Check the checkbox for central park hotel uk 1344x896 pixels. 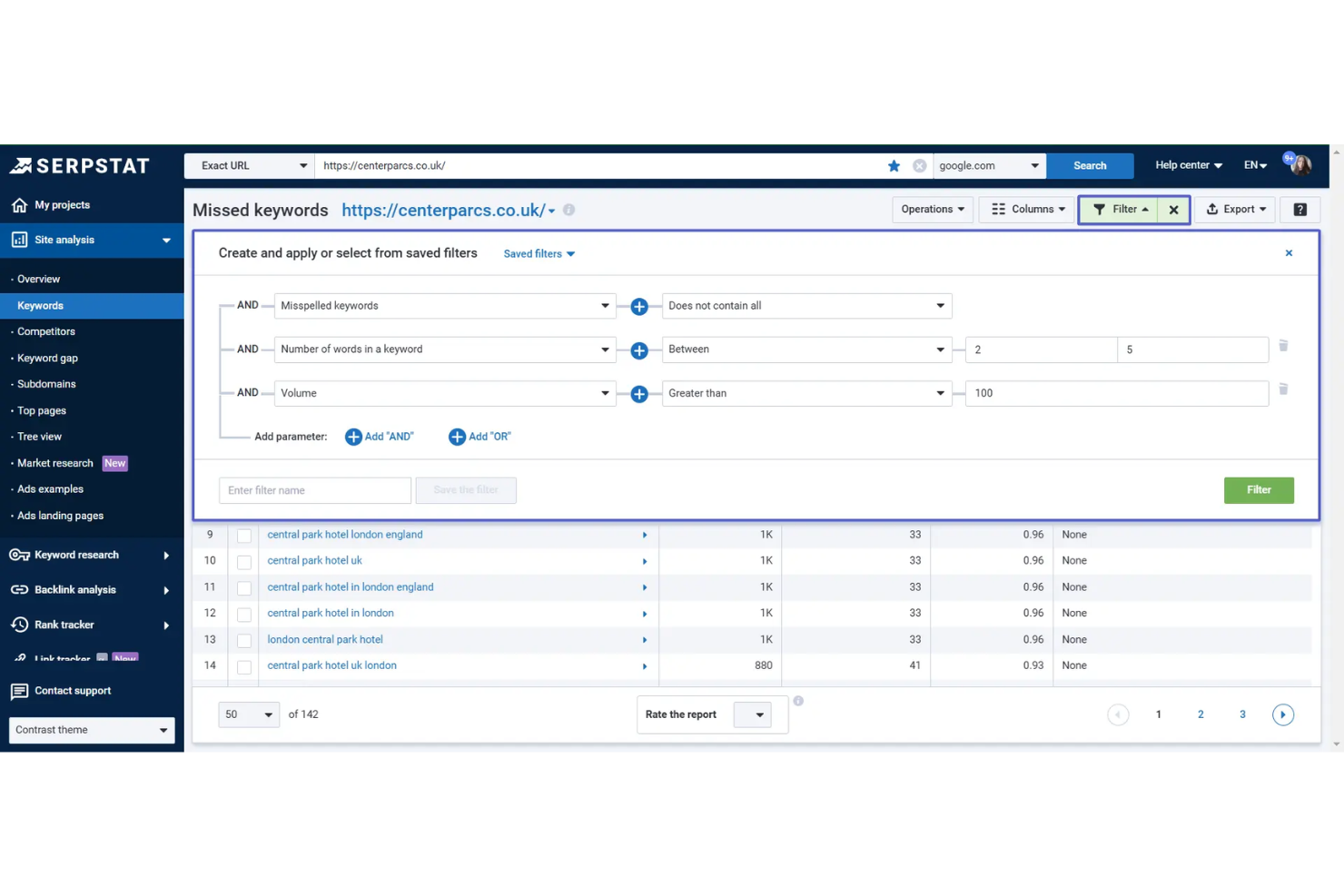[243, 561]
